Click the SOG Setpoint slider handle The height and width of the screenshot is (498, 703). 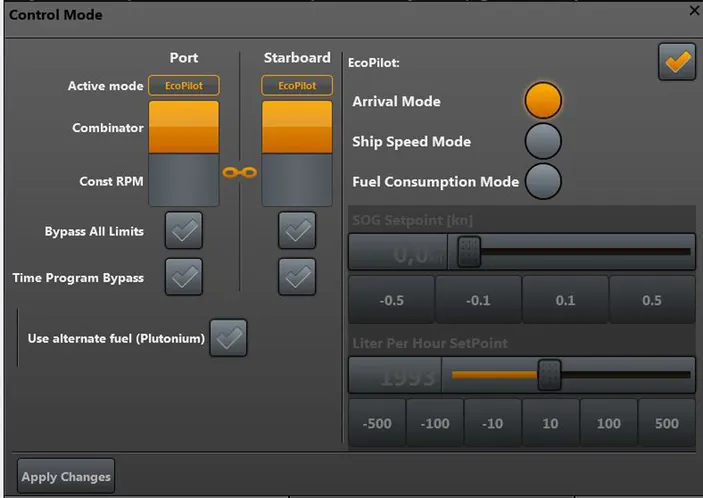point(469,252)
